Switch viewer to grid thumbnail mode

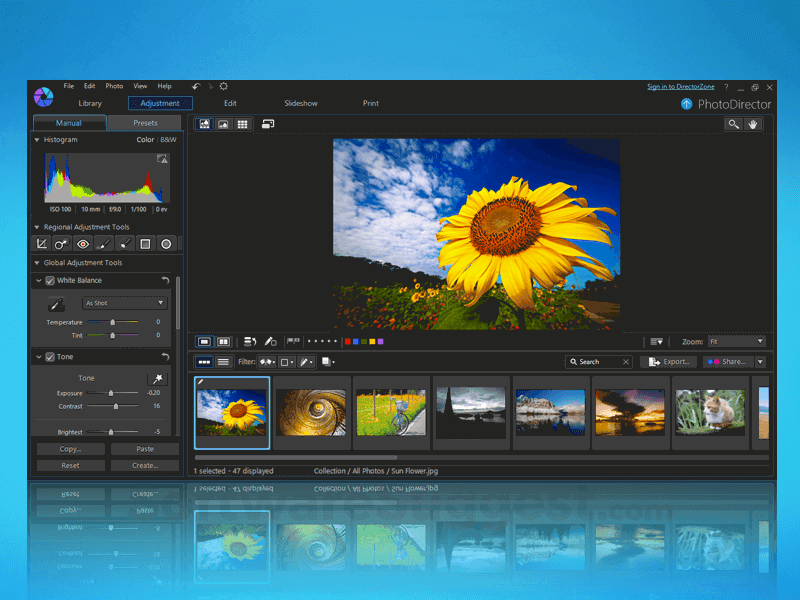point(241,124)
